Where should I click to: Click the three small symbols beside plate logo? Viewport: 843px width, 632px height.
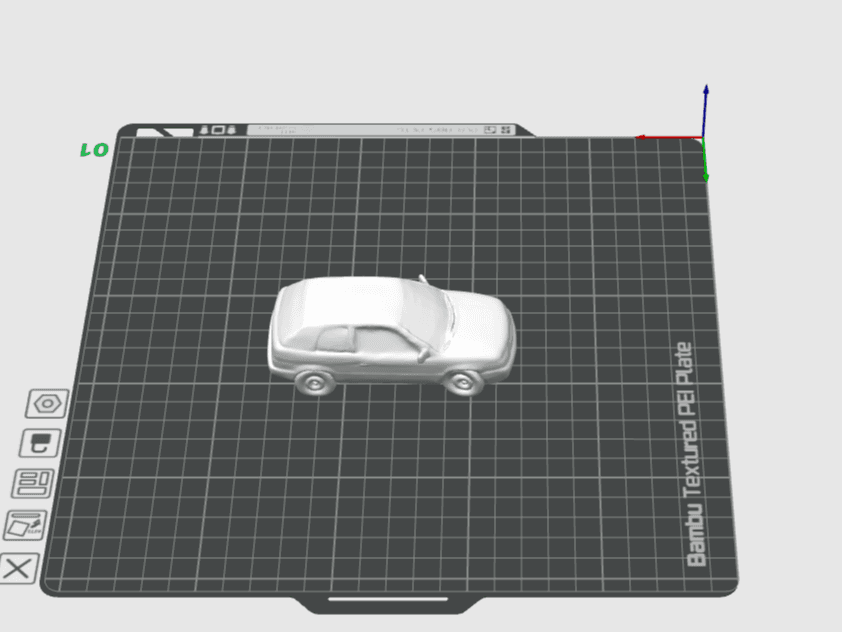click(x=218, y=130)
